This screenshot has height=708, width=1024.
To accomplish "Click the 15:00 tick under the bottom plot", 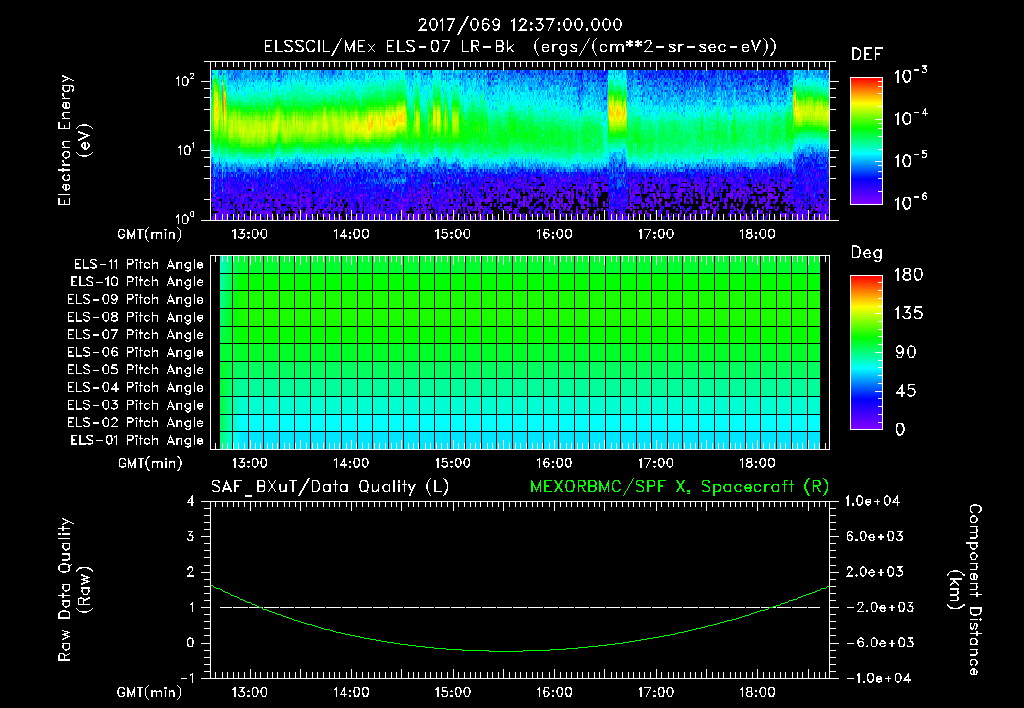I will tap(453, 692).
